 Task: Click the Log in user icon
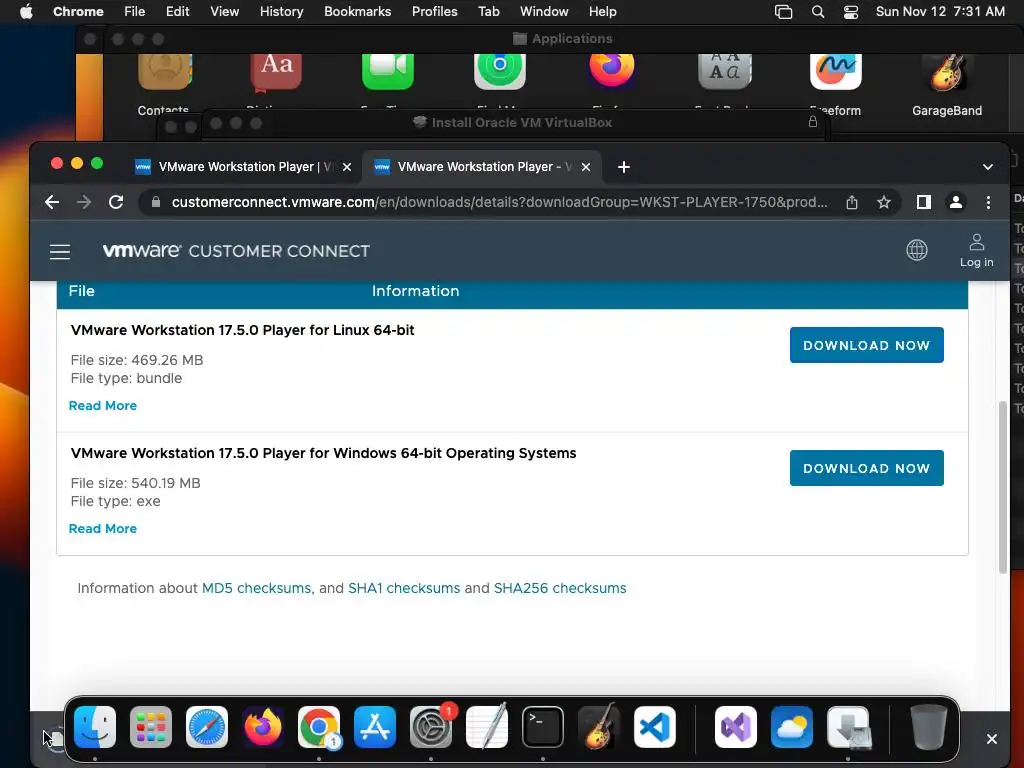(x=976, y=251)
